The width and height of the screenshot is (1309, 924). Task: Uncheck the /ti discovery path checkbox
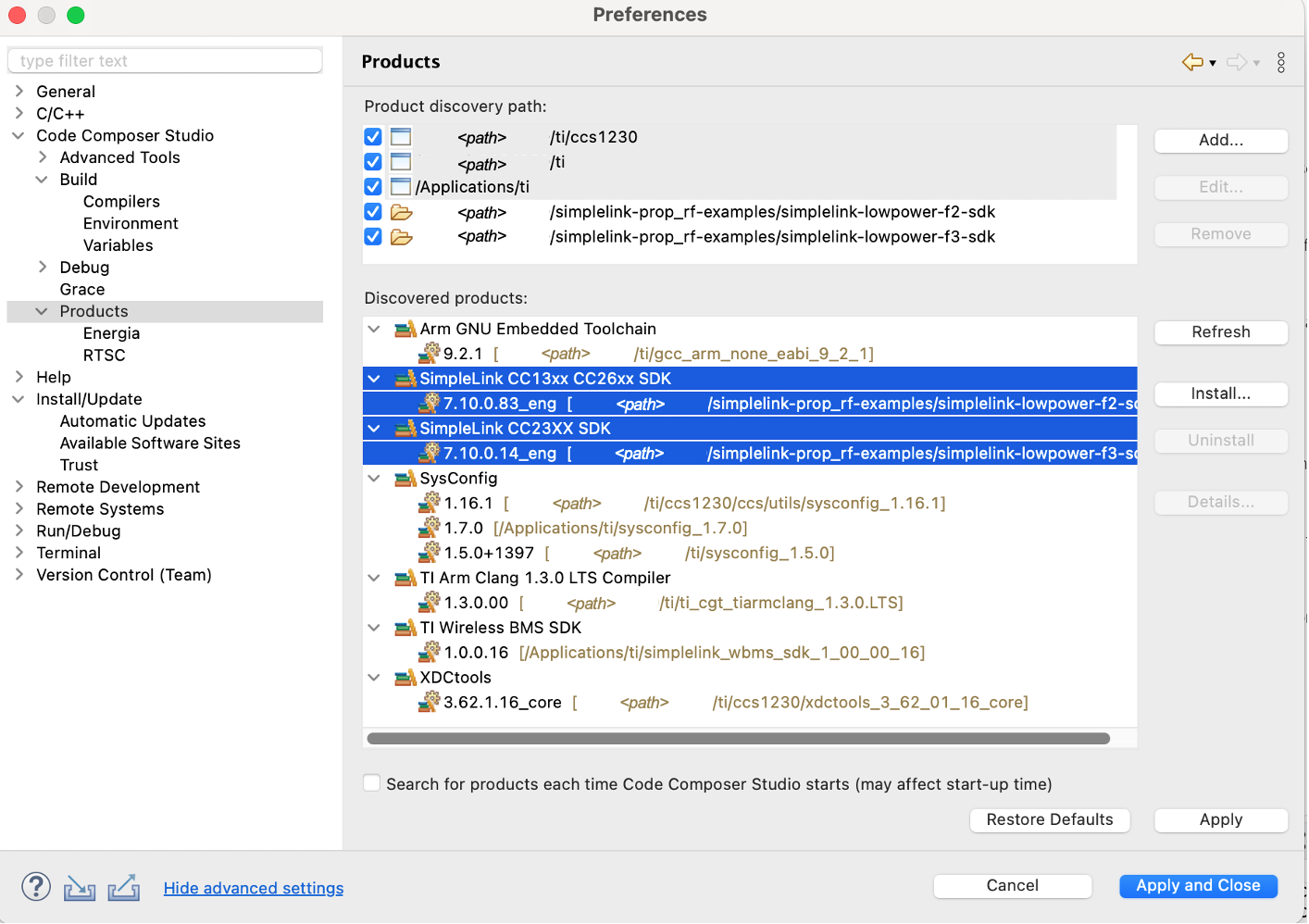(x=373, y=162)
